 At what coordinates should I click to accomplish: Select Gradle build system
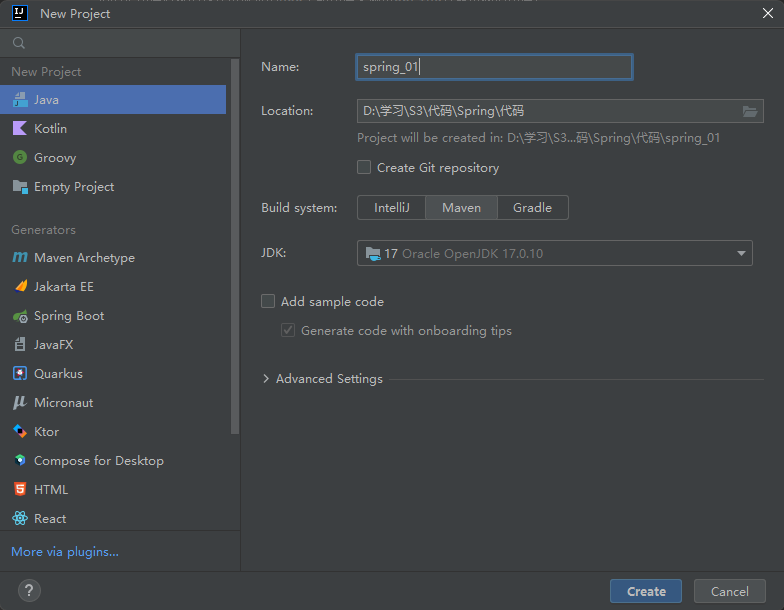pos(532,208)
